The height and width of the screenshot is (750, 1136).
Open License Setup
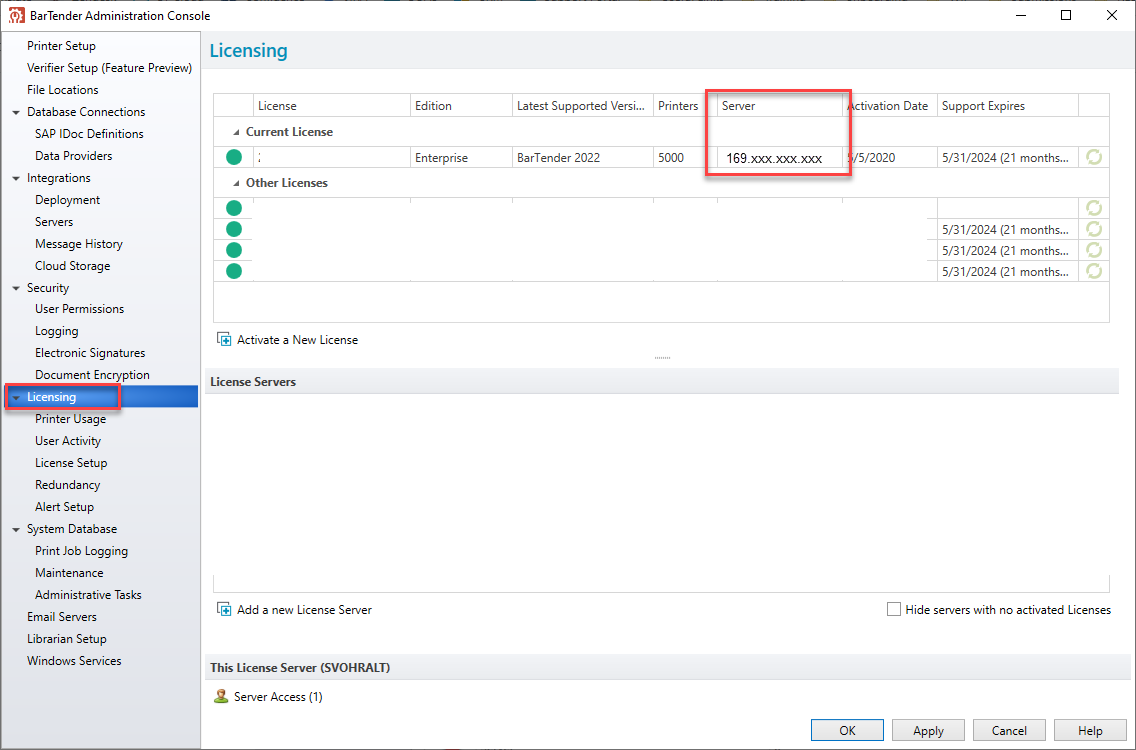[x=71, y=463]
